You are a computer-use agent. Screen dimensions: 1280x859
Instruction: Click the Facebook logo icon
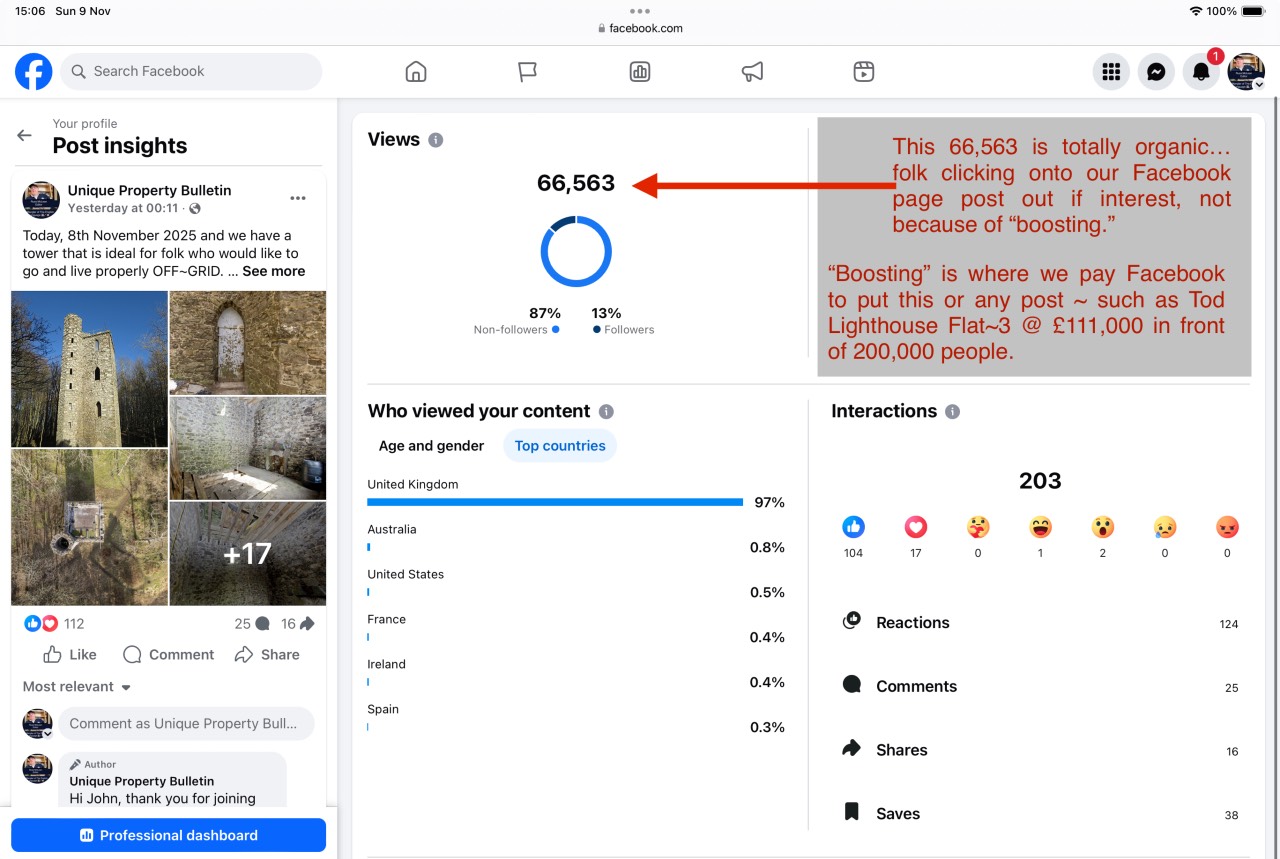click(x=34, y=72)
